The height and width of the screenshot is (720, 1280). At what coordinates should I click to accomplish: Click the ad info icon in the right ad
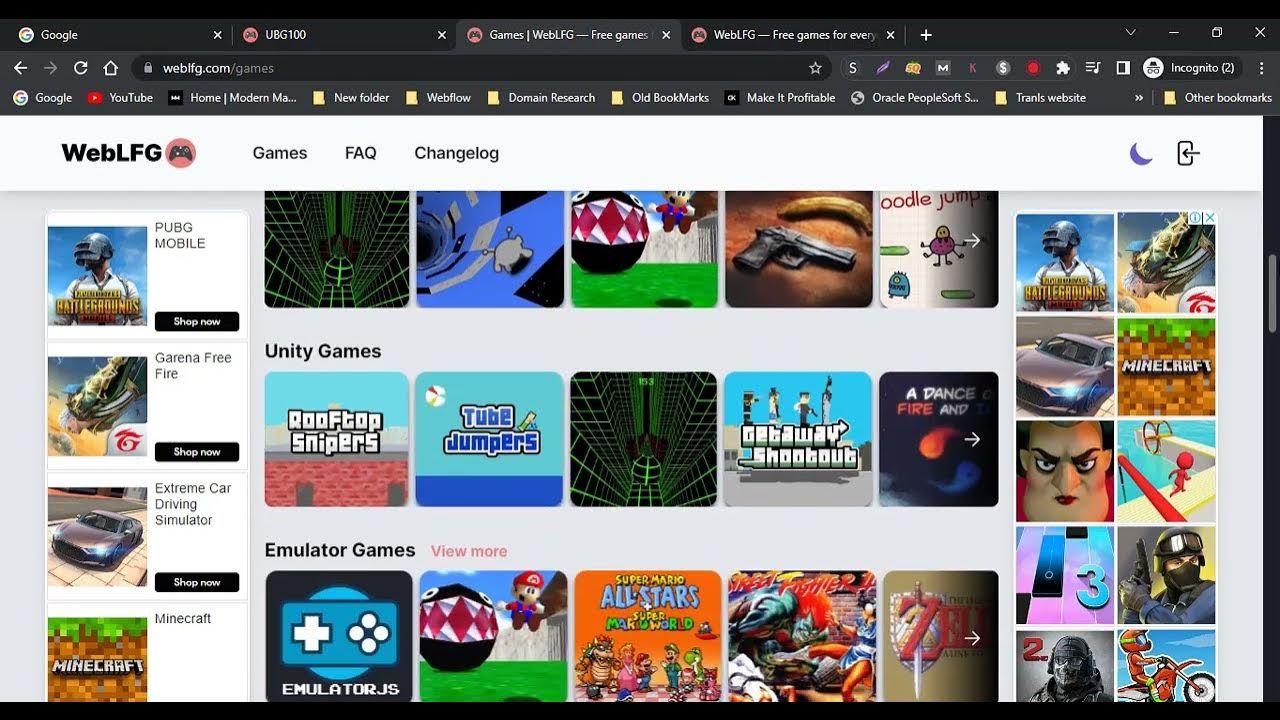coord(1195,218)
